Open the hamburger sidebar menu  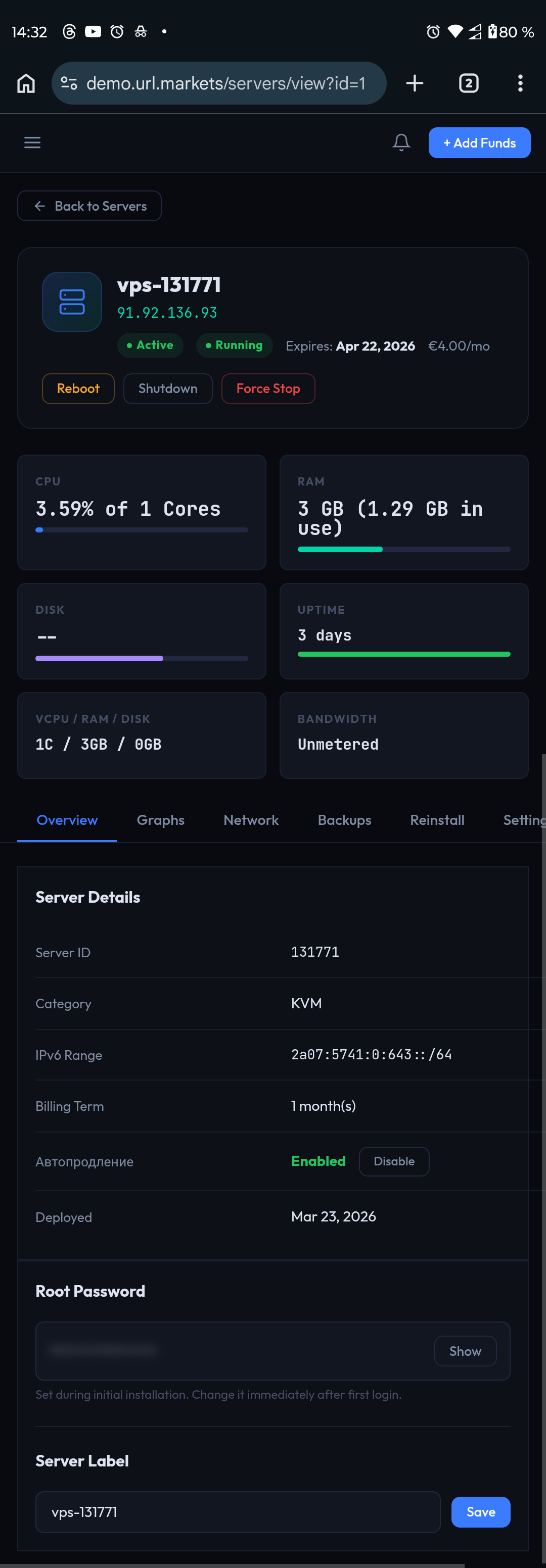[32, 142]
